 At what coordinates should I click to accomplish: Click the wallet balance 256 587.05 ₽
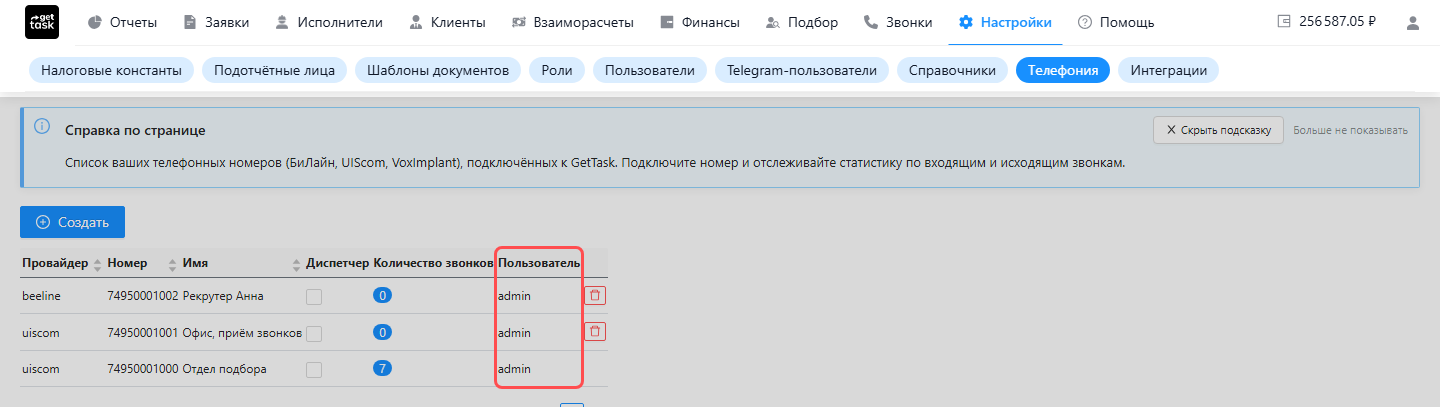[x=1326, y=22]
